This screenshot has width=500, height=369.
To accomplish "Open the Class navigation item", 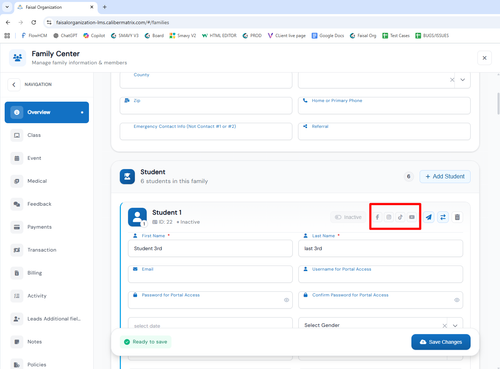I will coord(47,135).
